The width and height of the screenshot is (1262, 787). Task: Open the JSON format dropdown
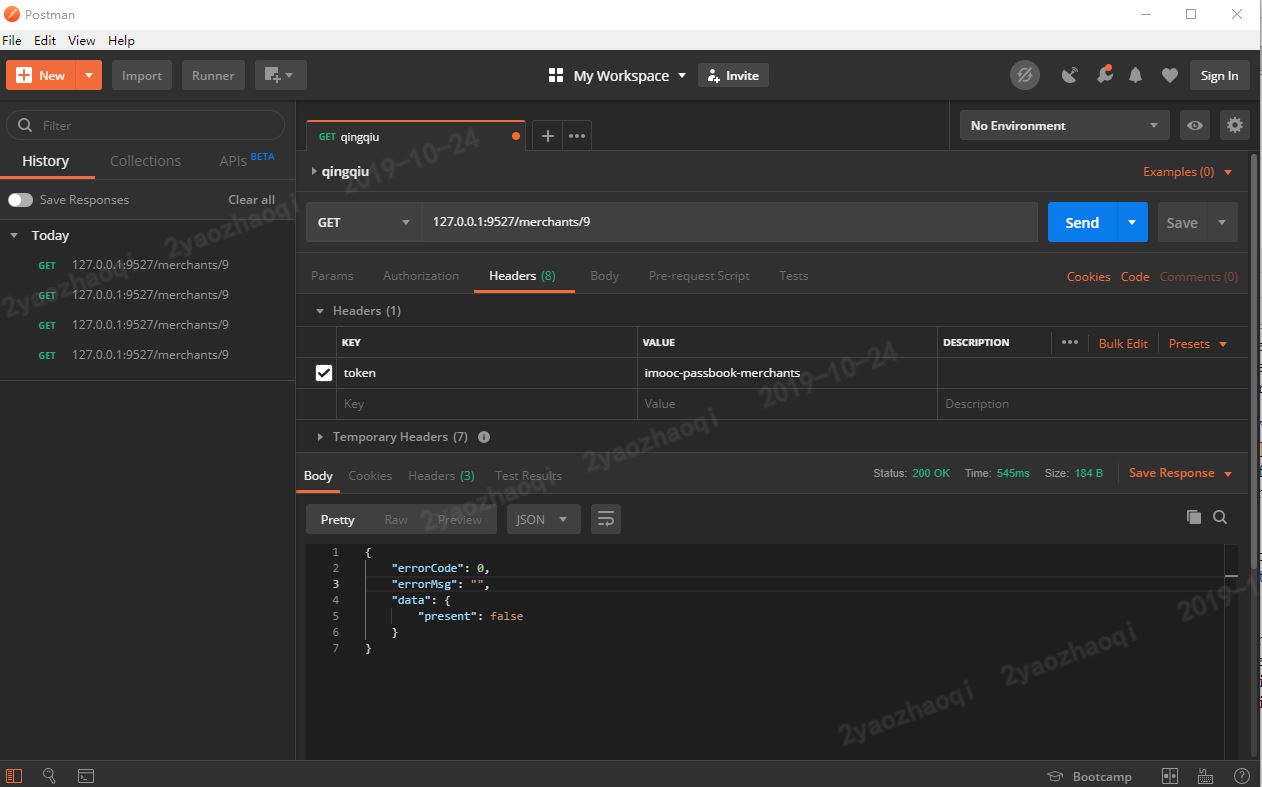(544, 519)
